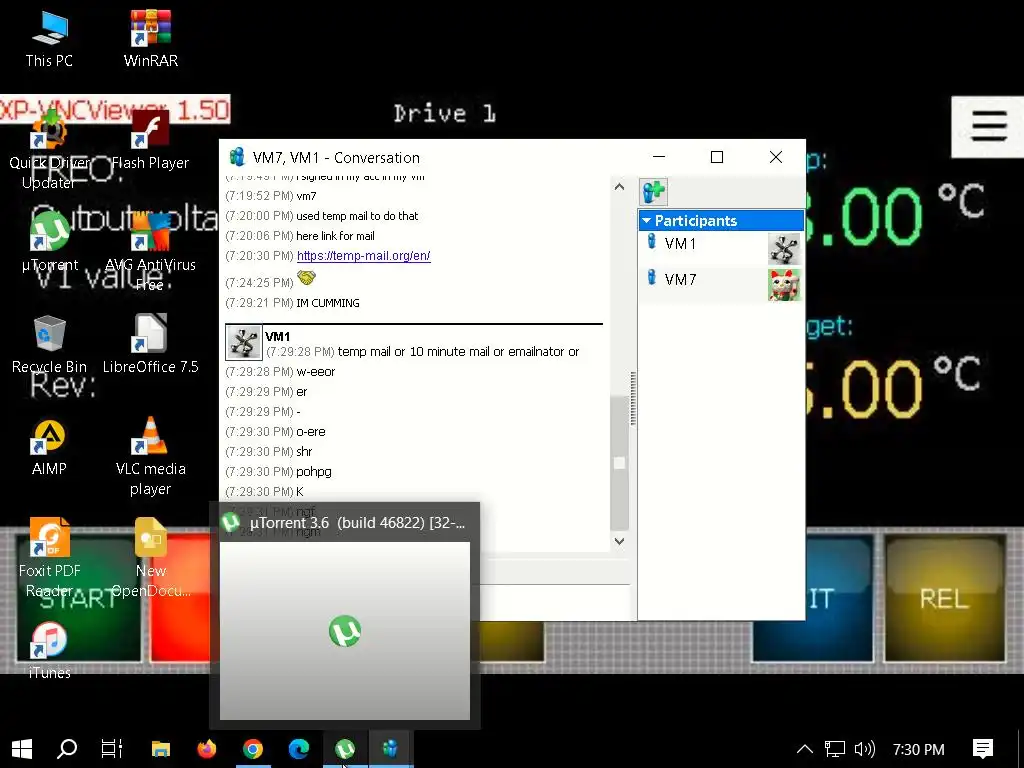Click the conversation window title icon
This screenshot has height=768, width=1024.
pos(236,157)
